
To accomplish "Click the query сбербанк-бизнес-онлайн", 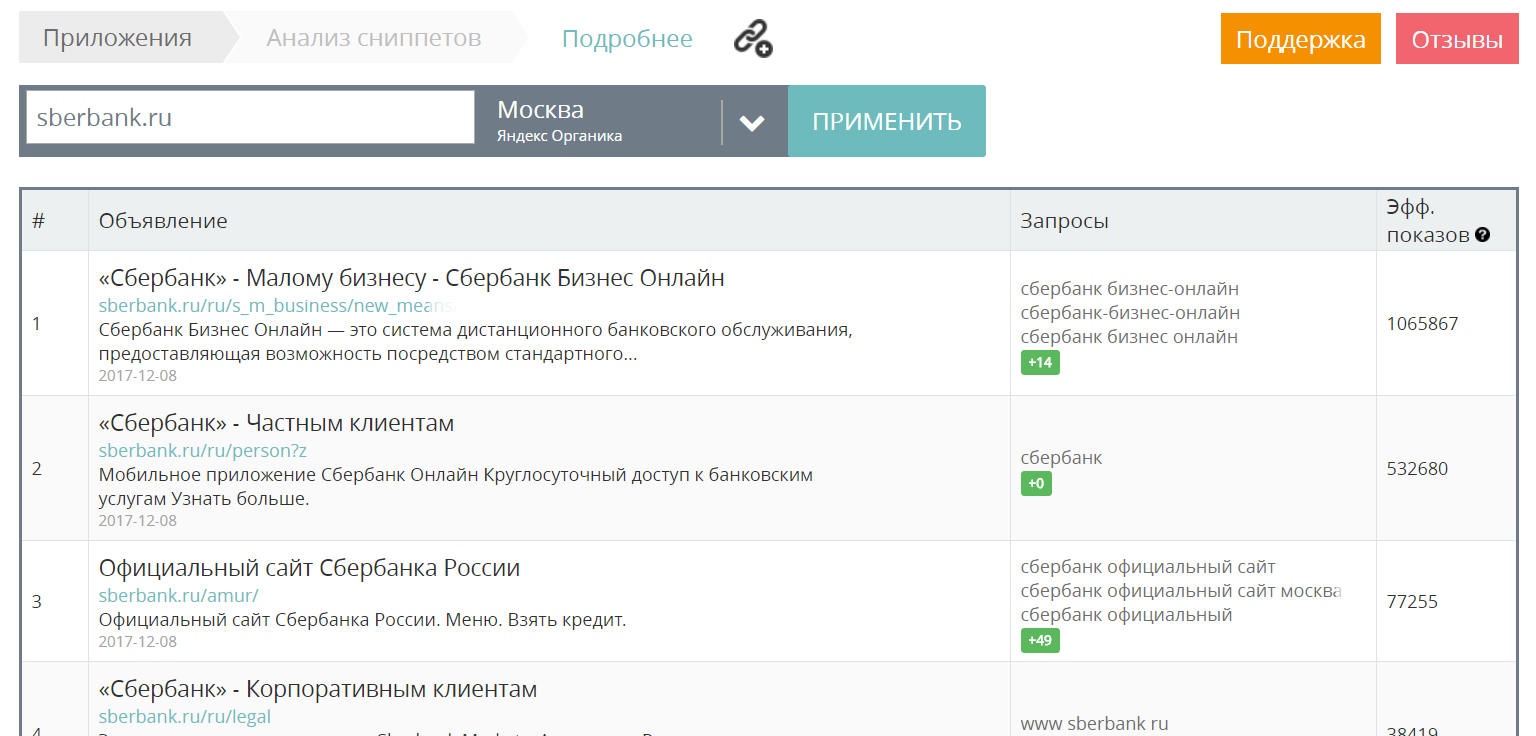I will click(x=1130, y=313).
